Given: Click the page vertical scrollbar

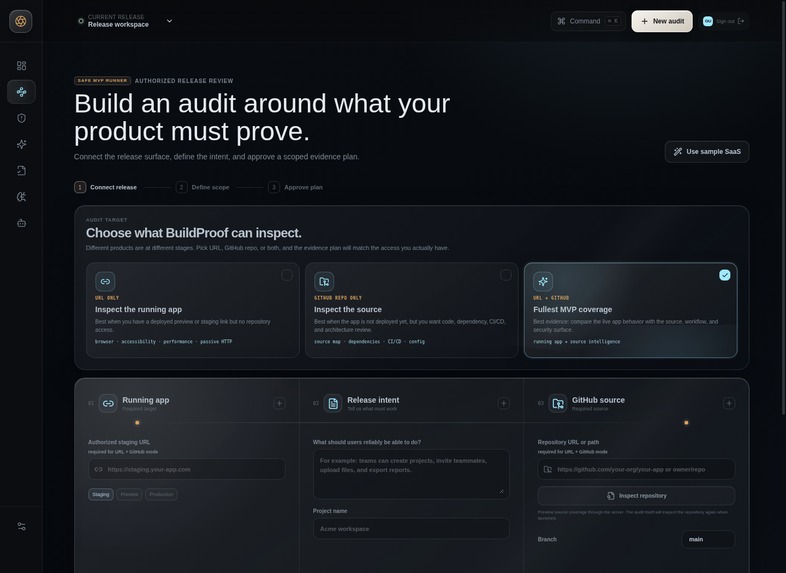Looking at the screenshot, I should [783, 207].
